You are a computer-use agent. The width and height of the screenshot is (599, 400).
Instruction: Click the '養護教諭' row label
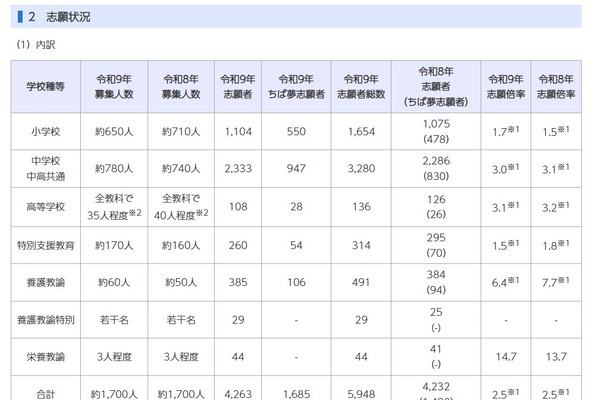(x=45, y=282)
